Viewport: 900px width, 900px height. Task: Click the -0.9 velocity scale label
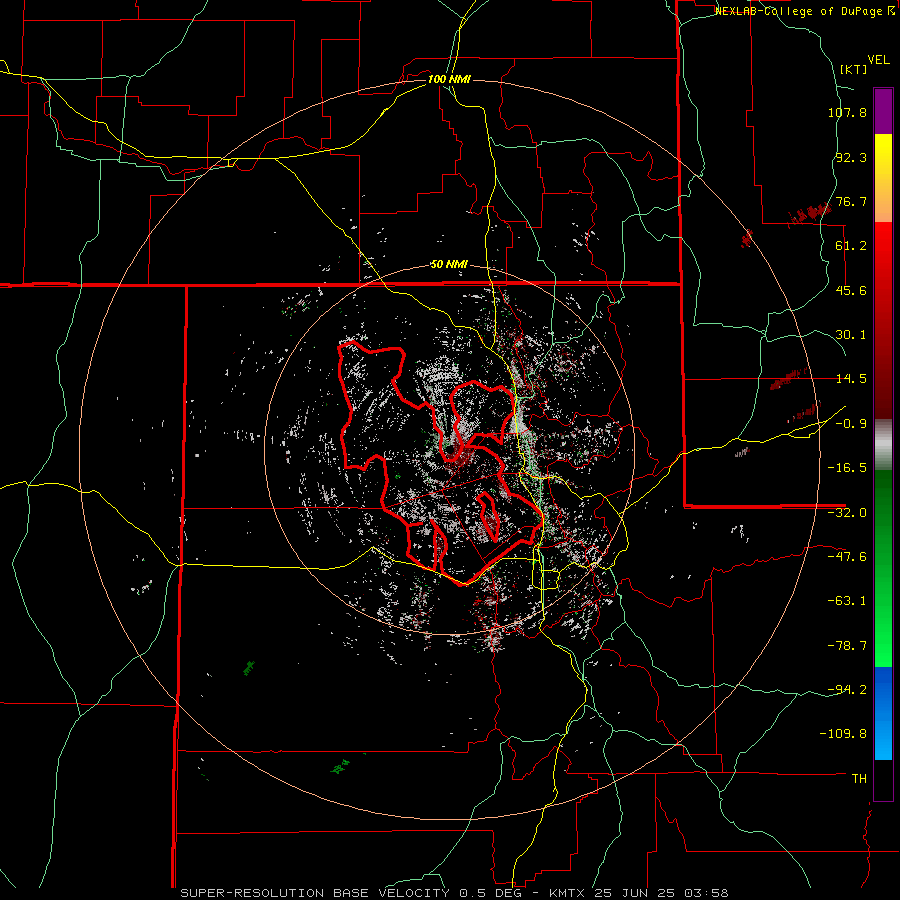coord(851,424)
